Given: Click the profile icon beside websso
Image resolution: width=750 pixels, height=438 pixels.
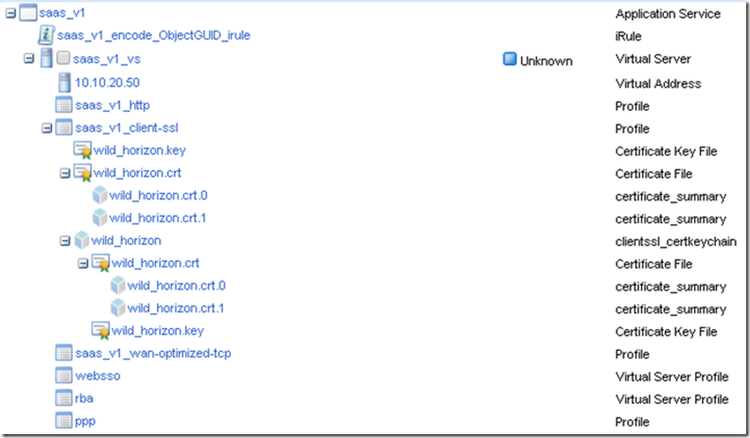Looking at the screenshot, I should click(x=64, y=375).
